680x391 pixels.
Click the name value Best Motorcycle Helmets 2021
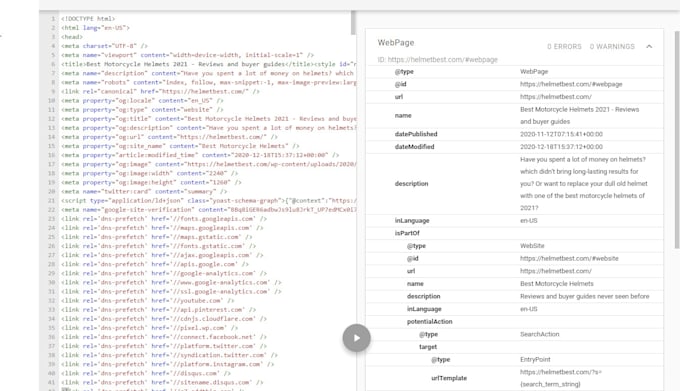tap(579, 115)
